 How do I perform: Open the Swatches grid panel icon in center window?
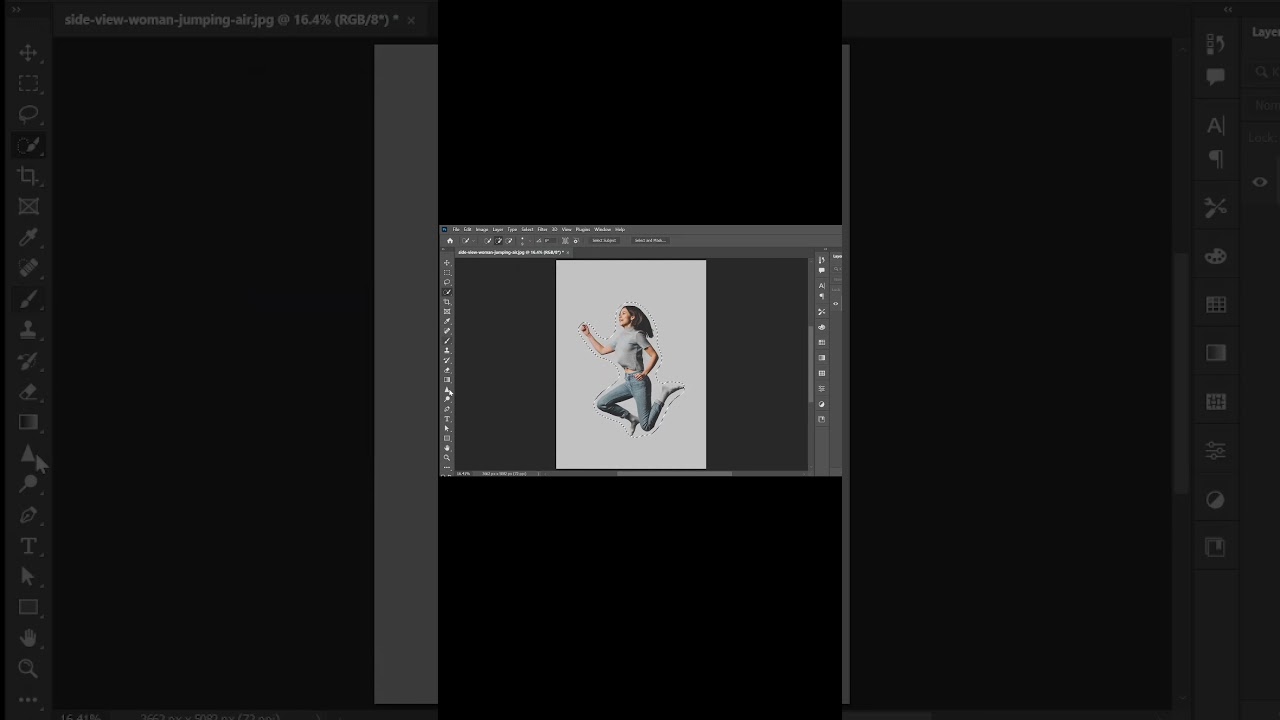[x=822, y=342]
